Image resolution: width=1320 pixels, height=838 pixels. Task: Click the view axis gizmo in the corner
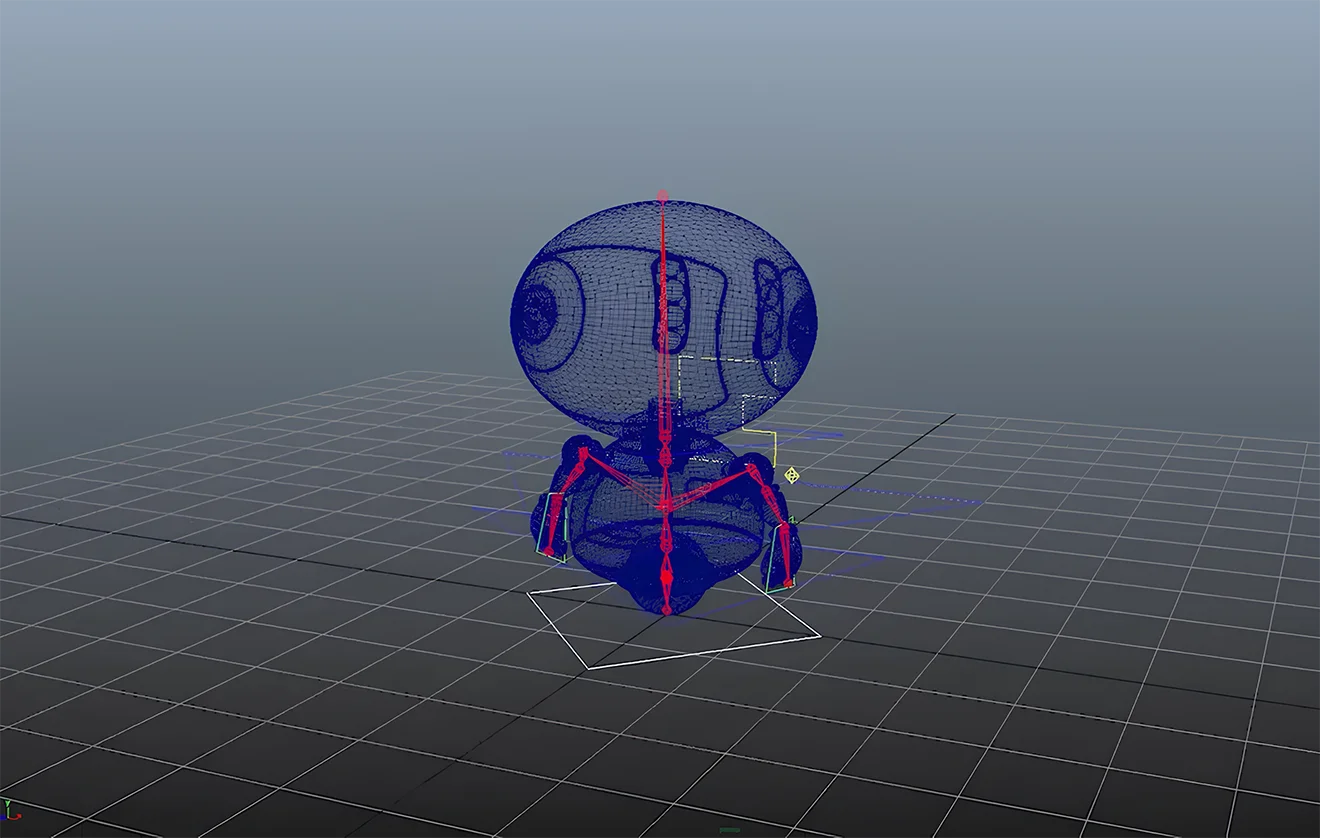pyautogui.click(x=10, y=808)
